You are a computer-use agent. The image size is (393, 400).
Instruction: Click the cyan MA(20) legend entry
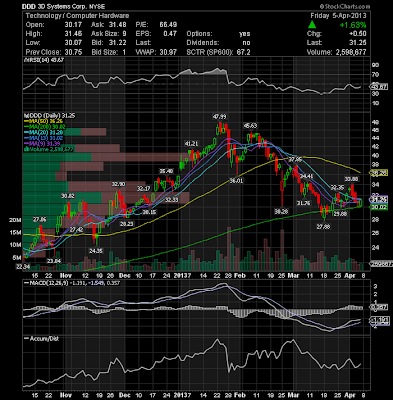43,132
